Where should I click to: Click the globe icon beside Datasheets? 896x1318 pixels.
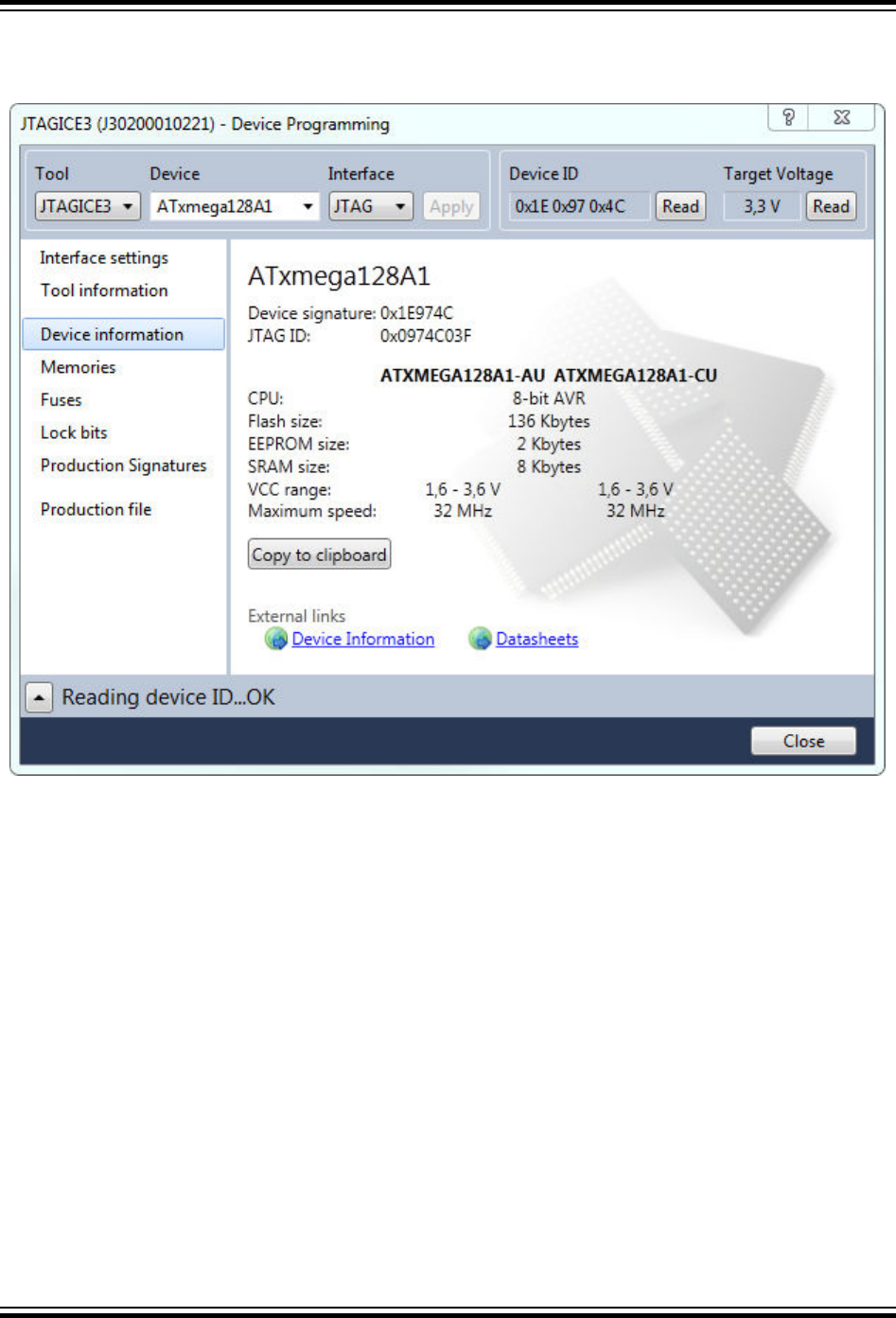pyautogui.click(x=481, y=640)
